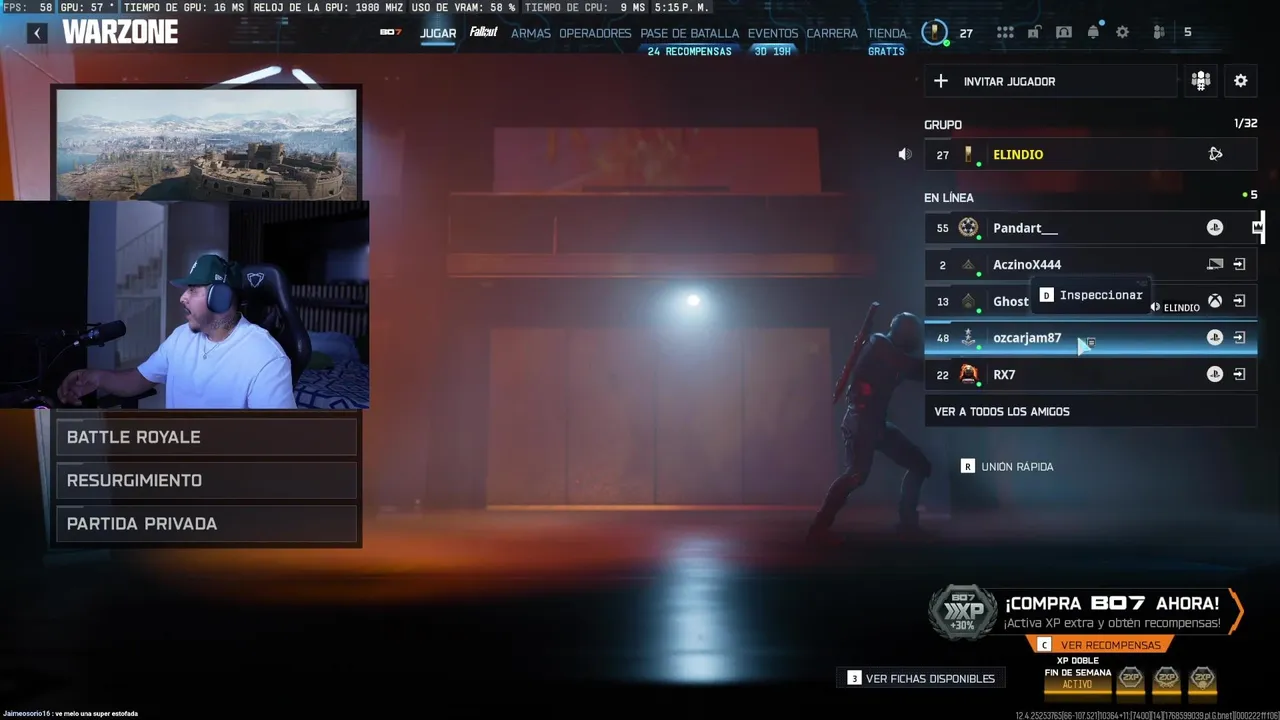This screenshot has height=720, width=1280.
Task: Click the Xbox icon on Ghost row
Action: click(1215, 301)
